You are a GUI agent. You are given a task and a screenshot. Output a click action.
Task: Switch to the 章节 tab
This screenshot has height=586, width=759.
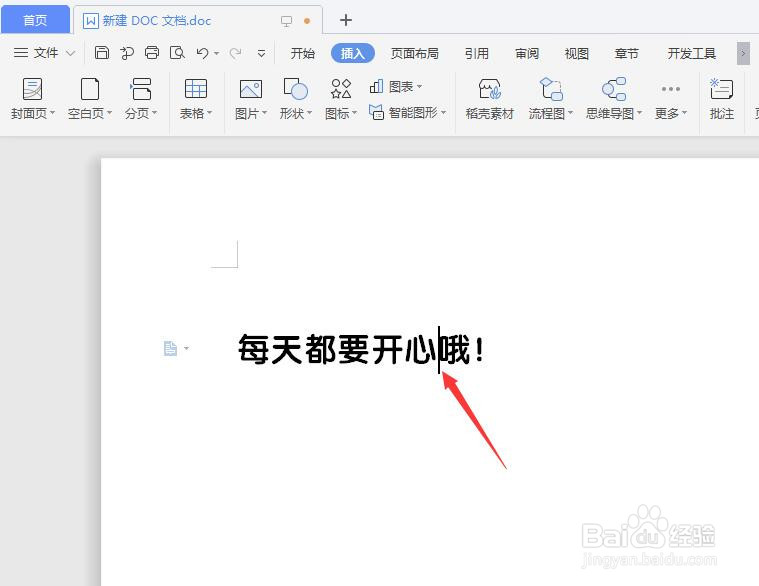click(626, 53)
